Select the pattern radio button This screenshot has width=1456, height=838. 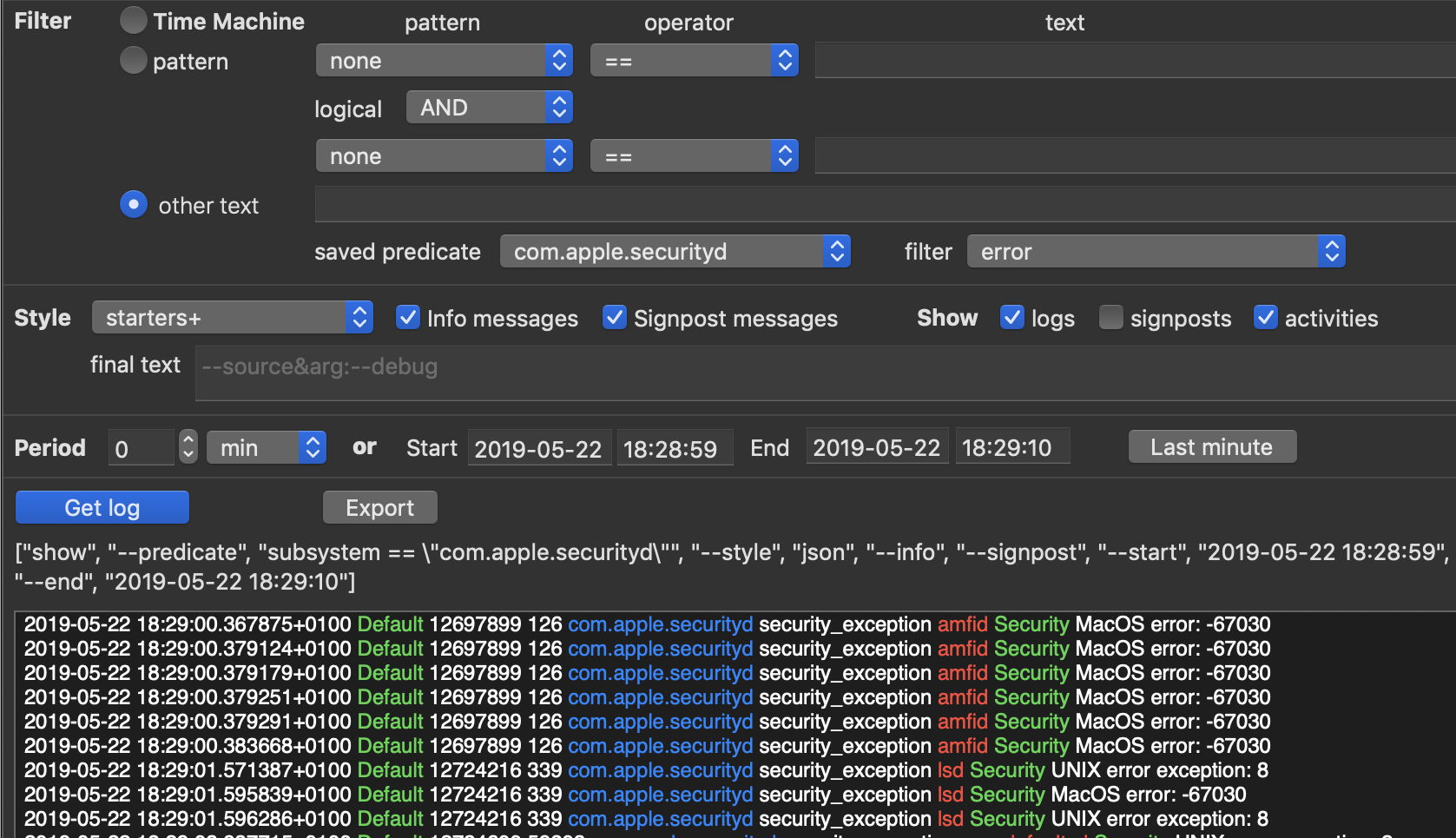(133, 61)
